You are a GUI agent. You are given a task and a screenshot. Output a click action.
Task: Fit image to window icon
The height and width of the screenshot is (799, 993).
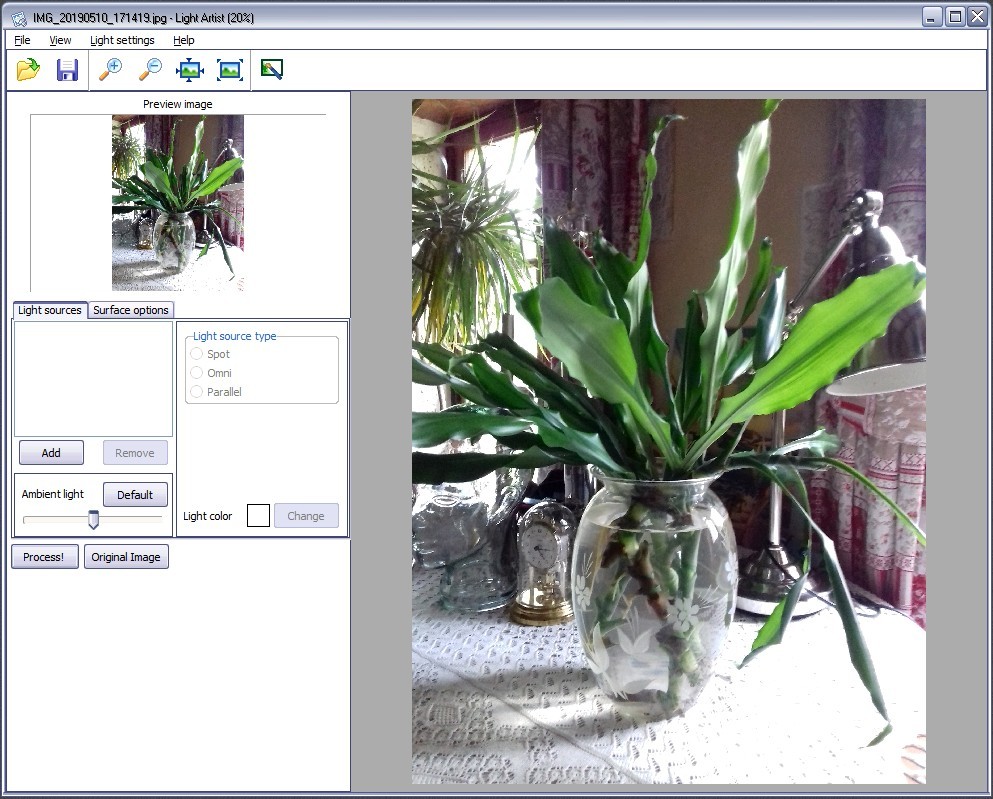[190, 70]
